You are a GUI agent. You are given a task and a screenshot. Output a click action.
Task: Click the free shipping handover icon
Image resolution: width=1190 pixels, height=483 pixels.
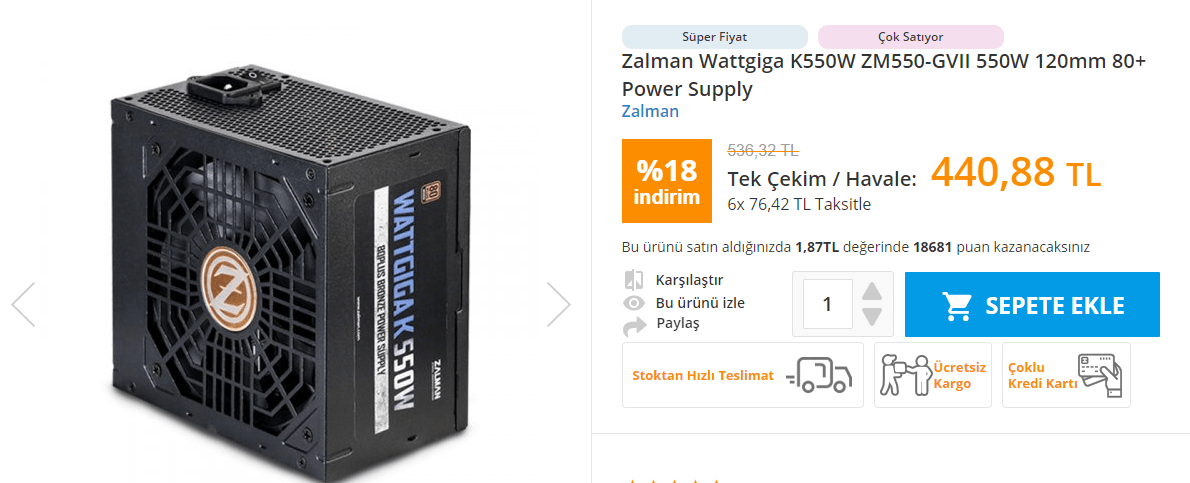[x=905, y=375]
